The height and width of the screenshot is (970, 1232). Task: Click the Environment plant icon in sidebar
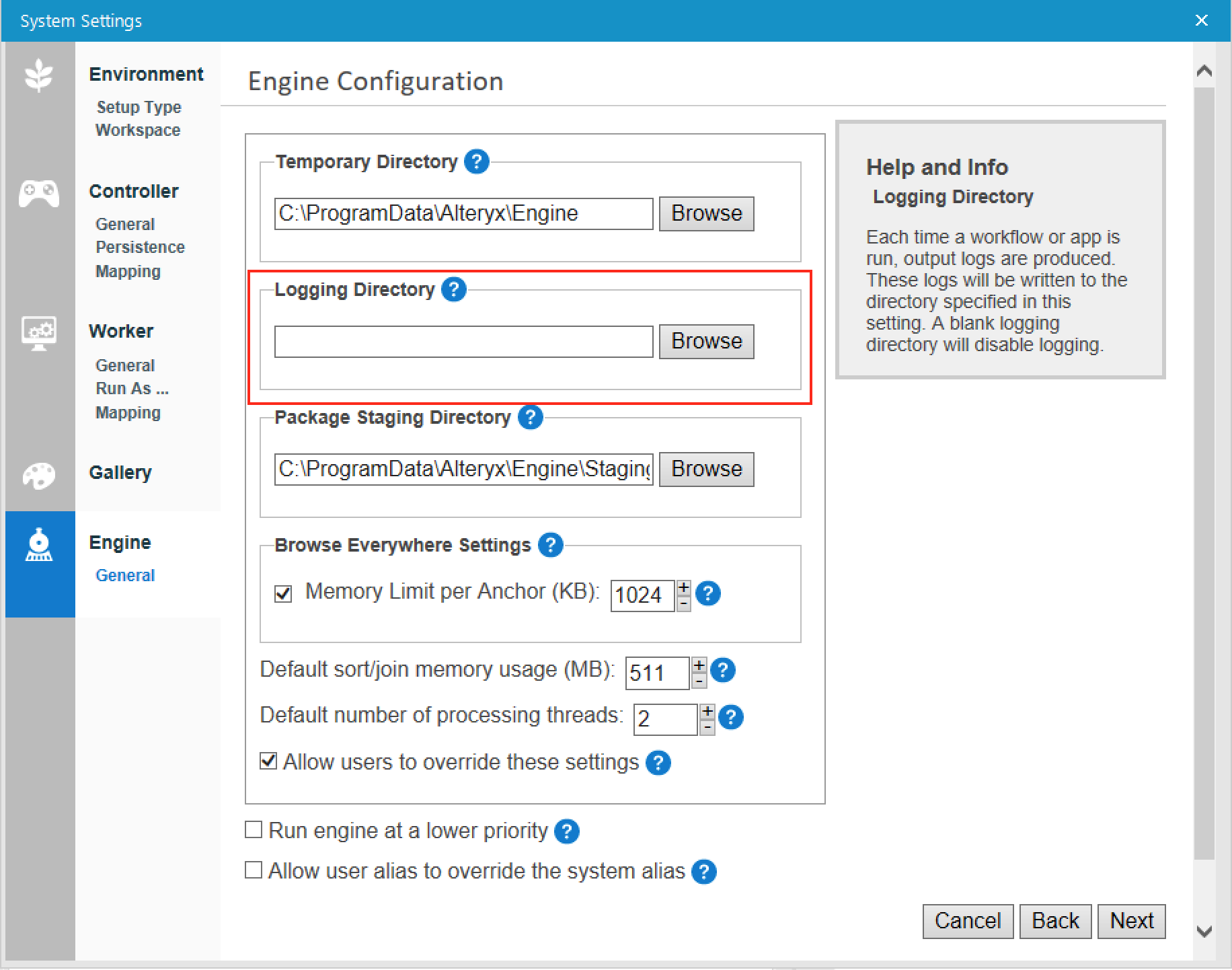pyautogui.click(x=39, y=75)
